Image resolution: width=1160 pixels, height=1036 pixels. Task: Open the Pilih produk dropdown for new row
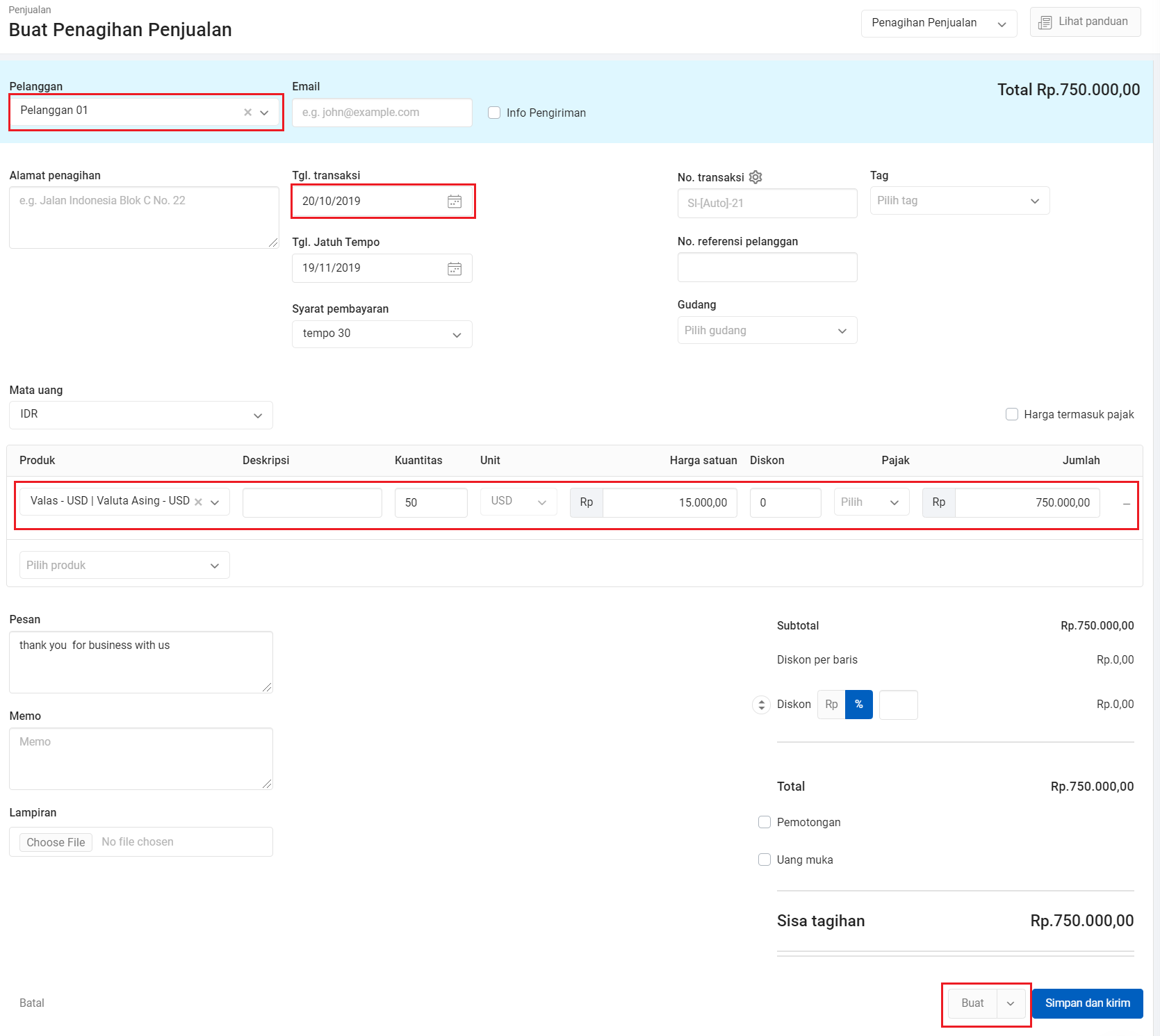point(124,565)
